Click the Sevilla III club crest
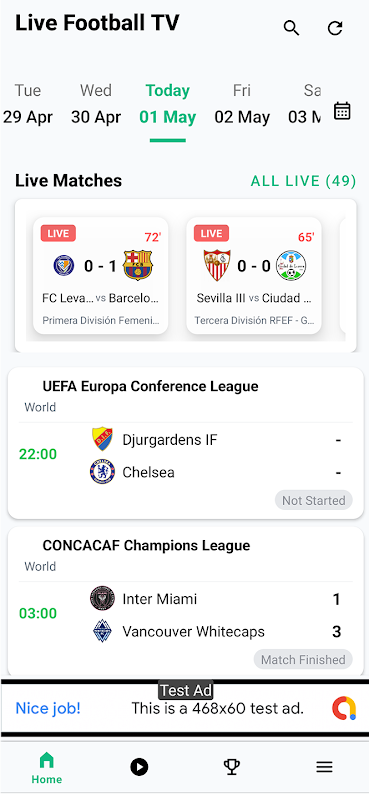This screenshot has width=369, height=800. click(x=217, y=265)
